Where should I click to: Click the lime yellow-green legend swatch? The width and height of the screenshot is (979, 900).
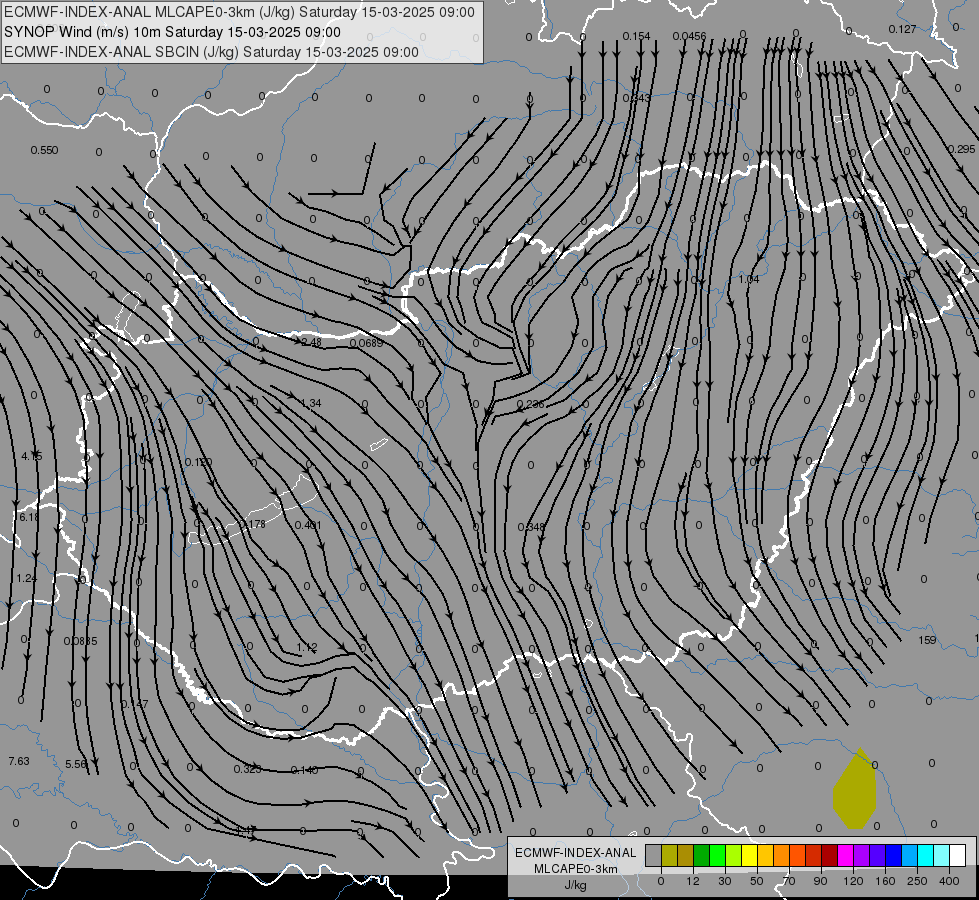[x=734, y=856]
